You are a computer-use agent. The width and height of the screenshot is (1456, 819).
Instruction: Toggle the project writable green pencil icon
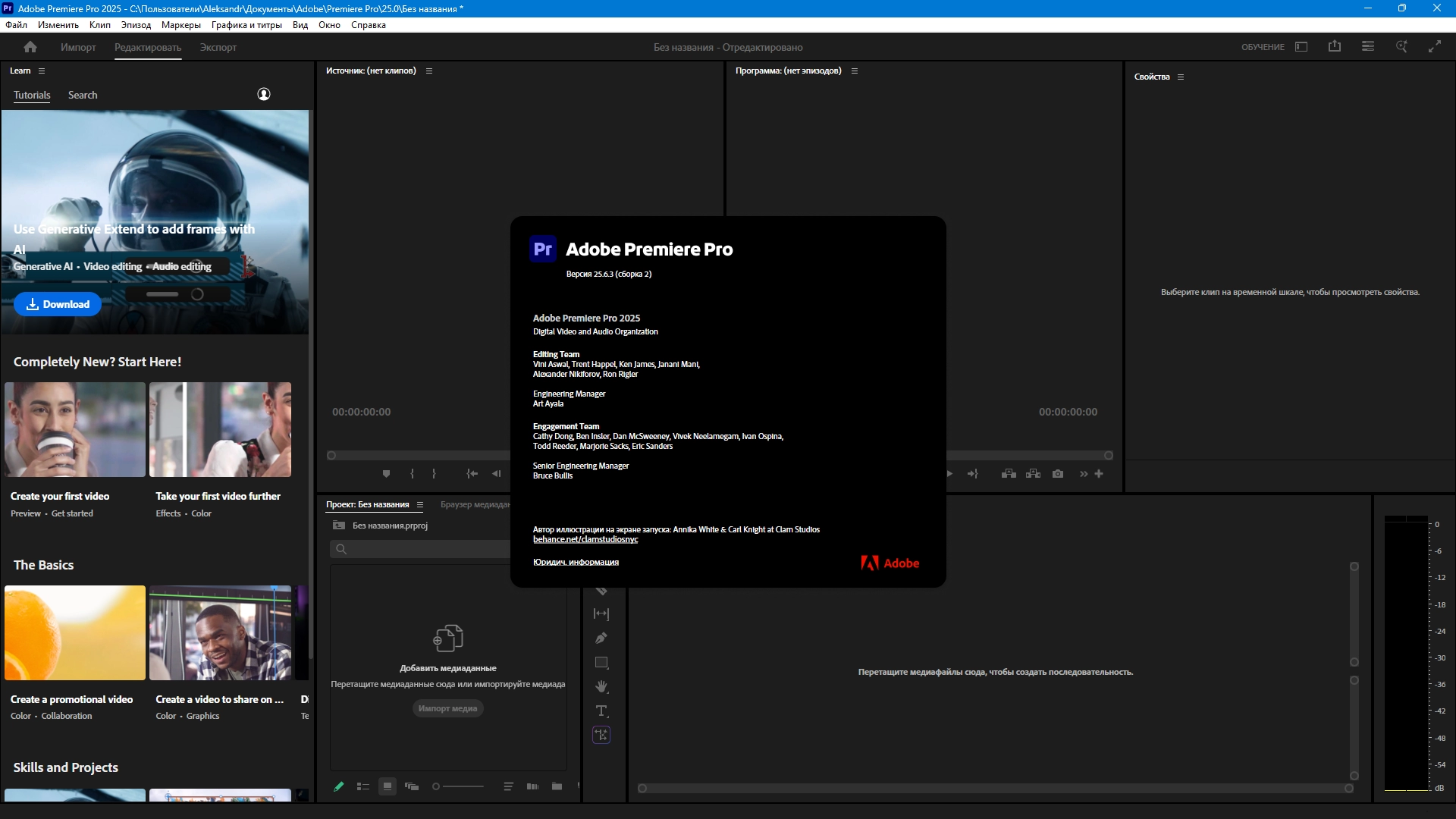(x=339, y=786)
